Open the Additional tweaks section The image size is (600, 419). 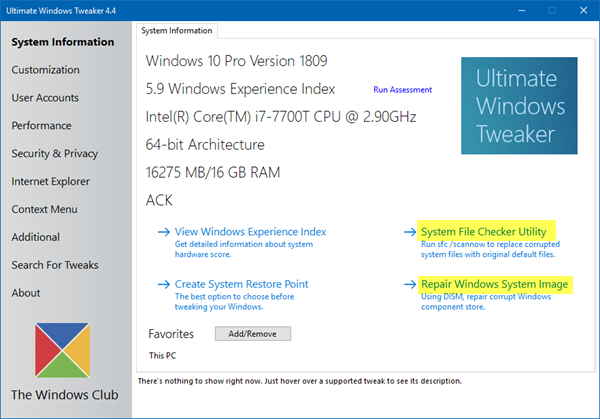click(x=36, y=237)
